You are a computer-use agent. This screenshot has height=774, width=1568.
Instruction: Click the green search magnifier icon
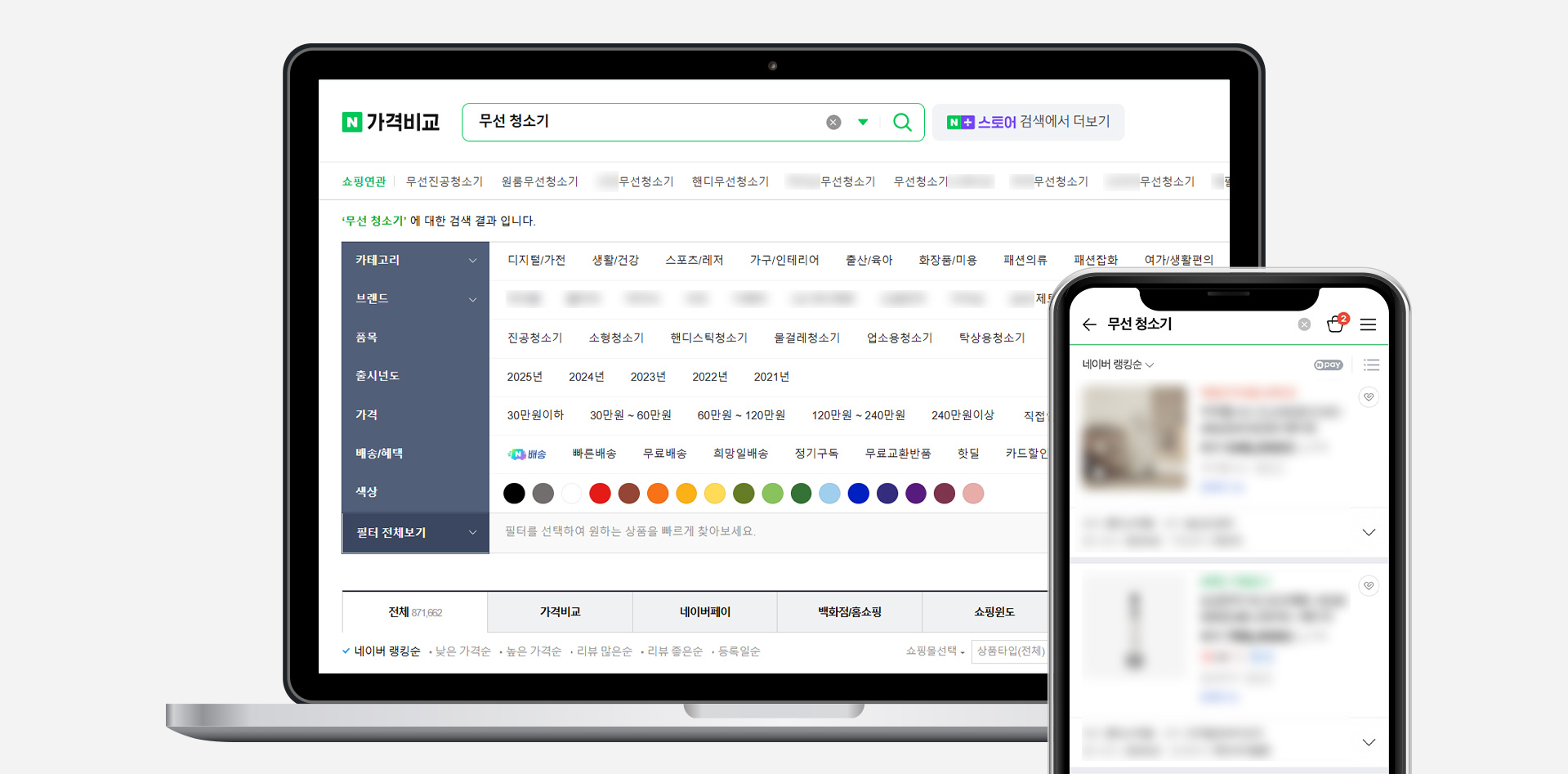pyautogui.click(x=902, y=122)
